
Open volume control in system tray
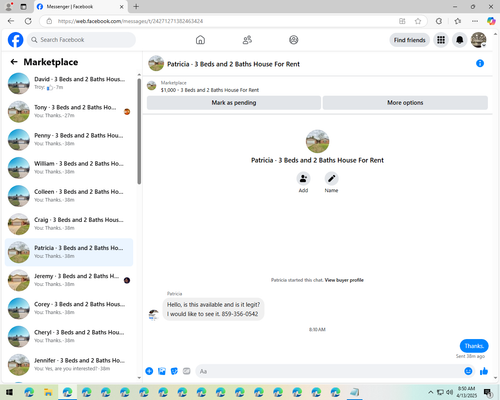click(x=449, y=392)
